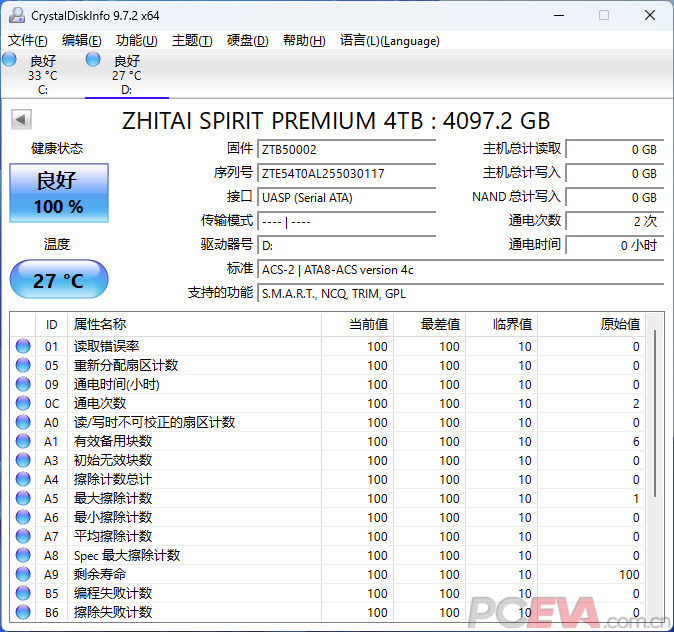Screen dimensions: 674x632
Task: Click the serial number field
Action: click(346, 173)
